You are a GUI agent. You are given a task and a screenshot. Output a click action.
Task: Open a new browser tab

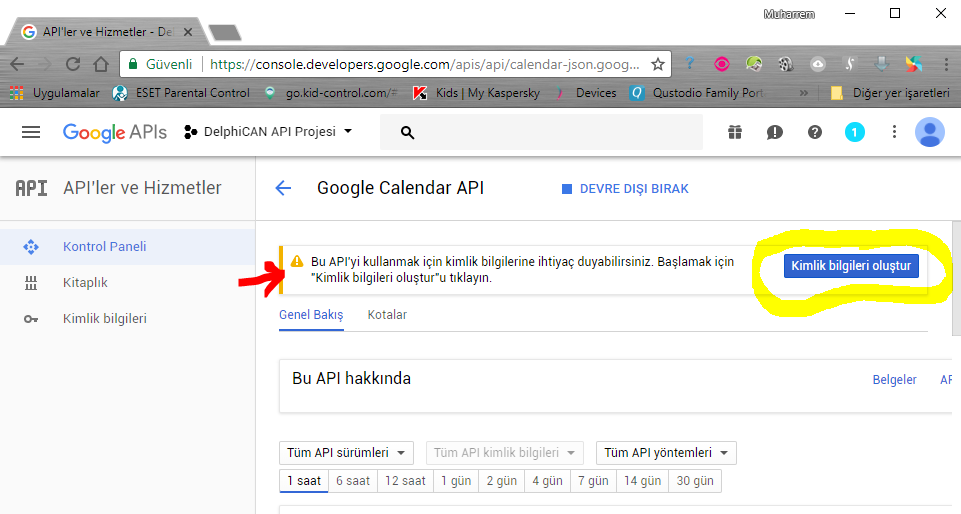[x=224, y=32]
